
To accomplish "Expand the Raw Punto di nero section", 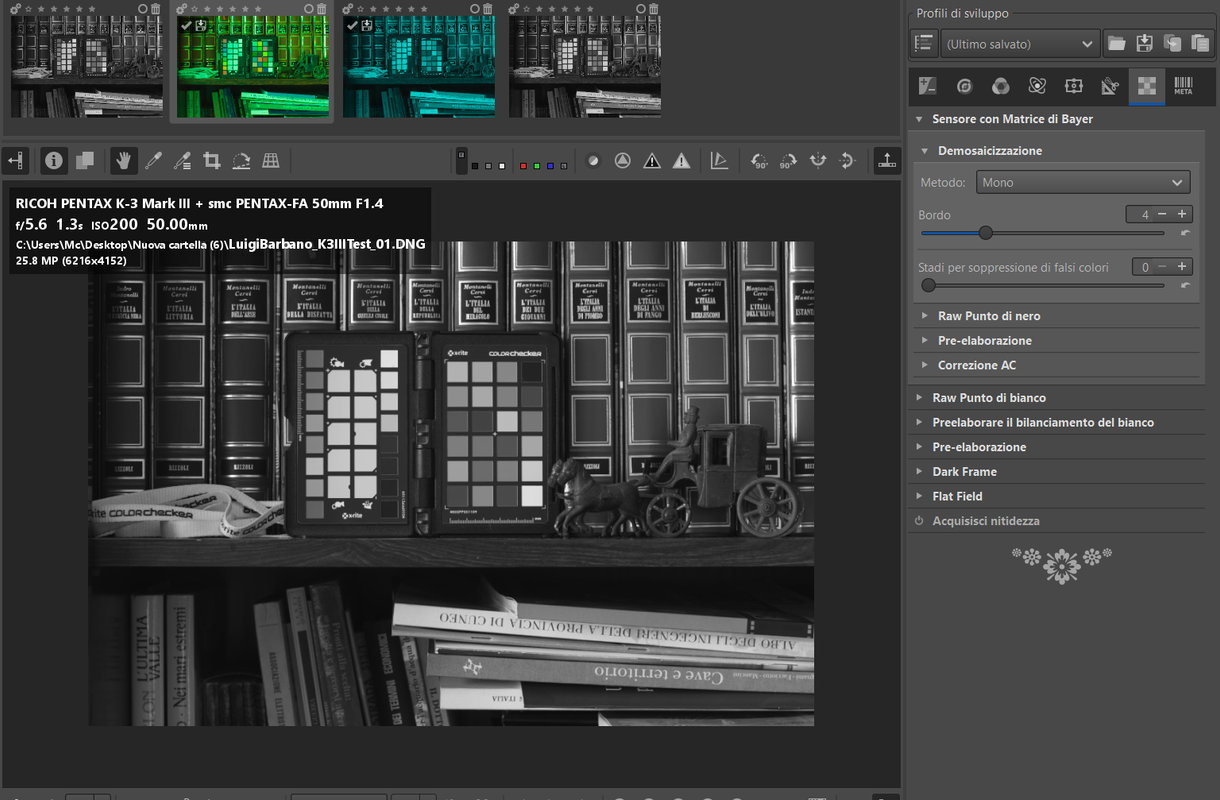I will click(988, 316).
